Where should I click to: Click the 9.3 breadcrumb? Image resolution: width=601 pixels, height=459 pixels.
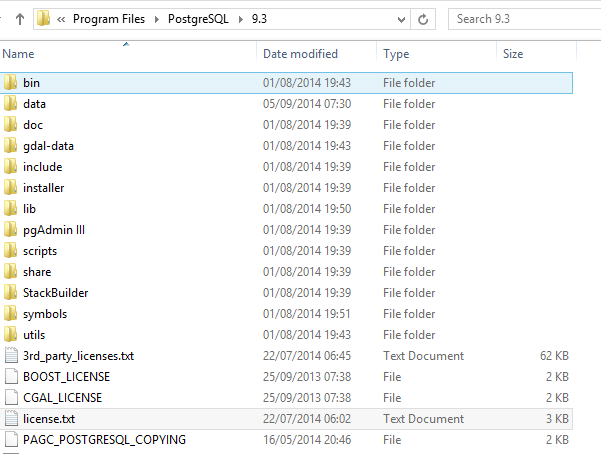[259, 19]
